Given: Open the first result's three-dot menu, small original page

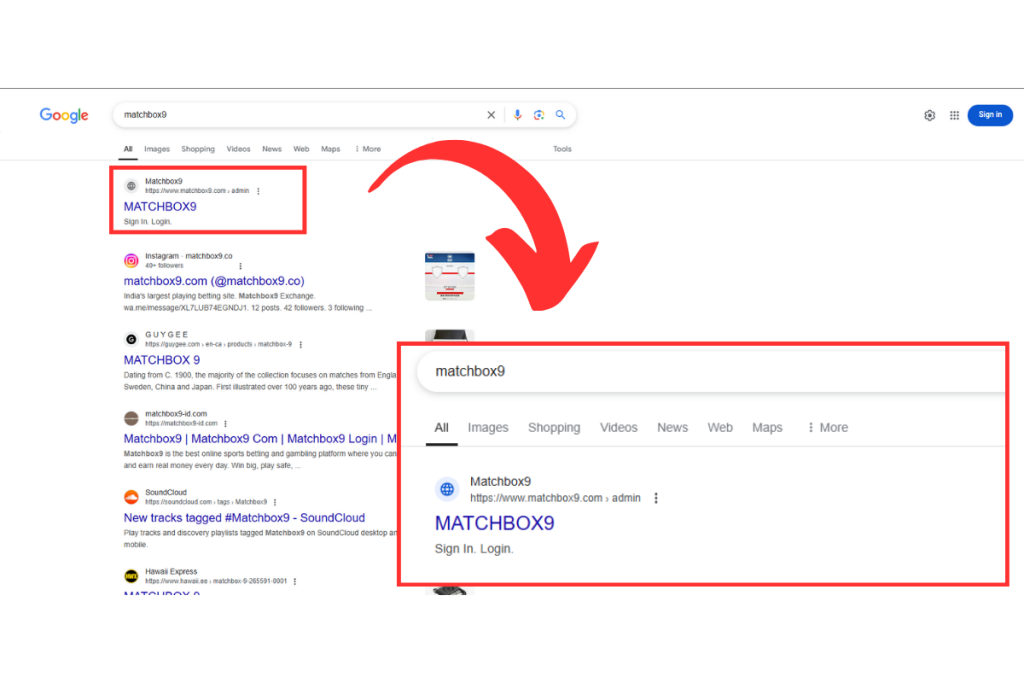Looking at the screenshot, I should click(x=258, y=191).
